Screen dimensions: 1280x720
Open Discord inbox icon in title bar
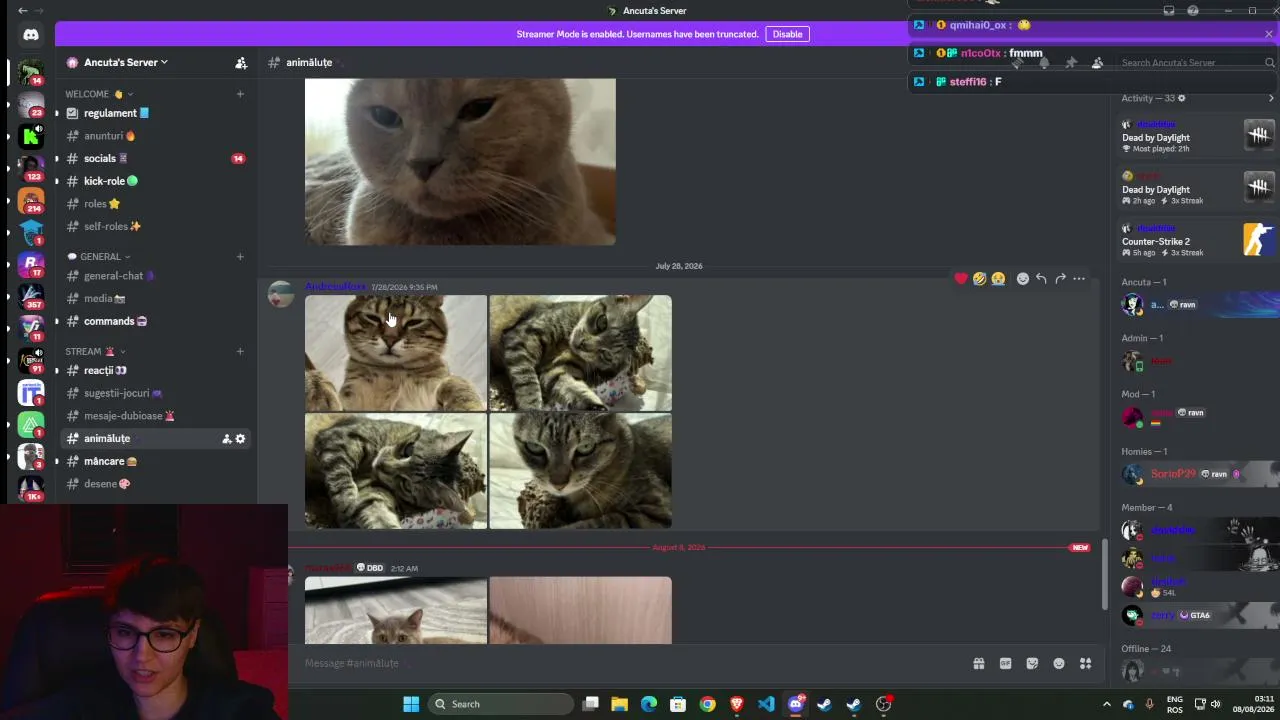[x=1169, y=11]
